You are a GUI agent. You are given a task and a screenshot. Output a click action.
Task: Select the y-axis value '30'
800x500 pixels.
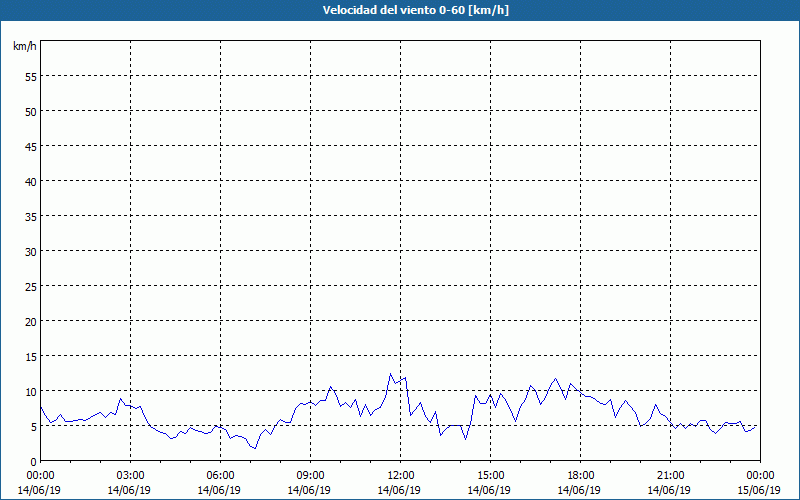(31, 251)
